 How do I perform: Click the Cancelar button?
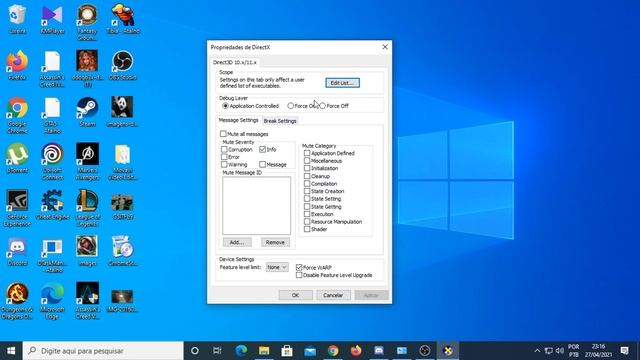[x=333, y=295]
